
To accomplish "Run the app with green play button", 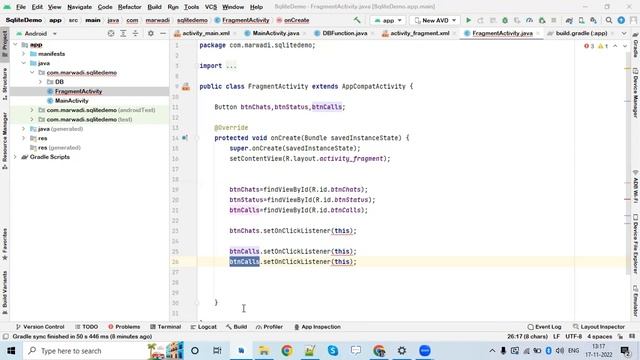I will click(469, 20).
